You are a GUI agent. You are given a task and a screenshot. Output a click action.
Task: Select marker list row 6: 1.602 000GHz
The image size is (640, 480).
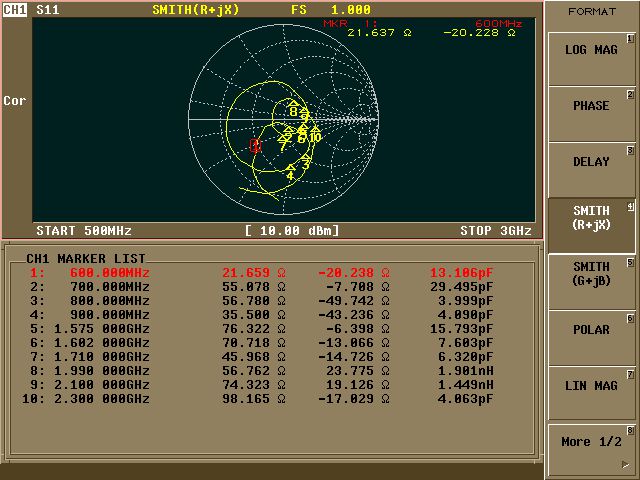tap(261, 342)
